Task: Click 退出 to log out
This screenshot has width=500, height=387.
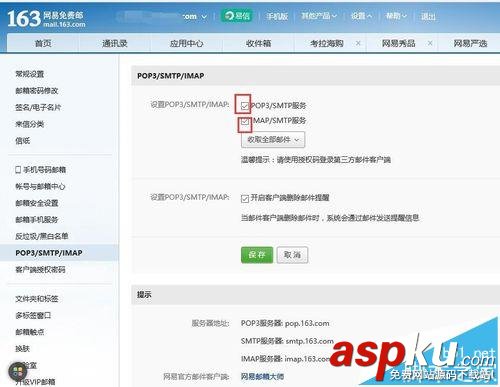Action: (x=428, y=16)
